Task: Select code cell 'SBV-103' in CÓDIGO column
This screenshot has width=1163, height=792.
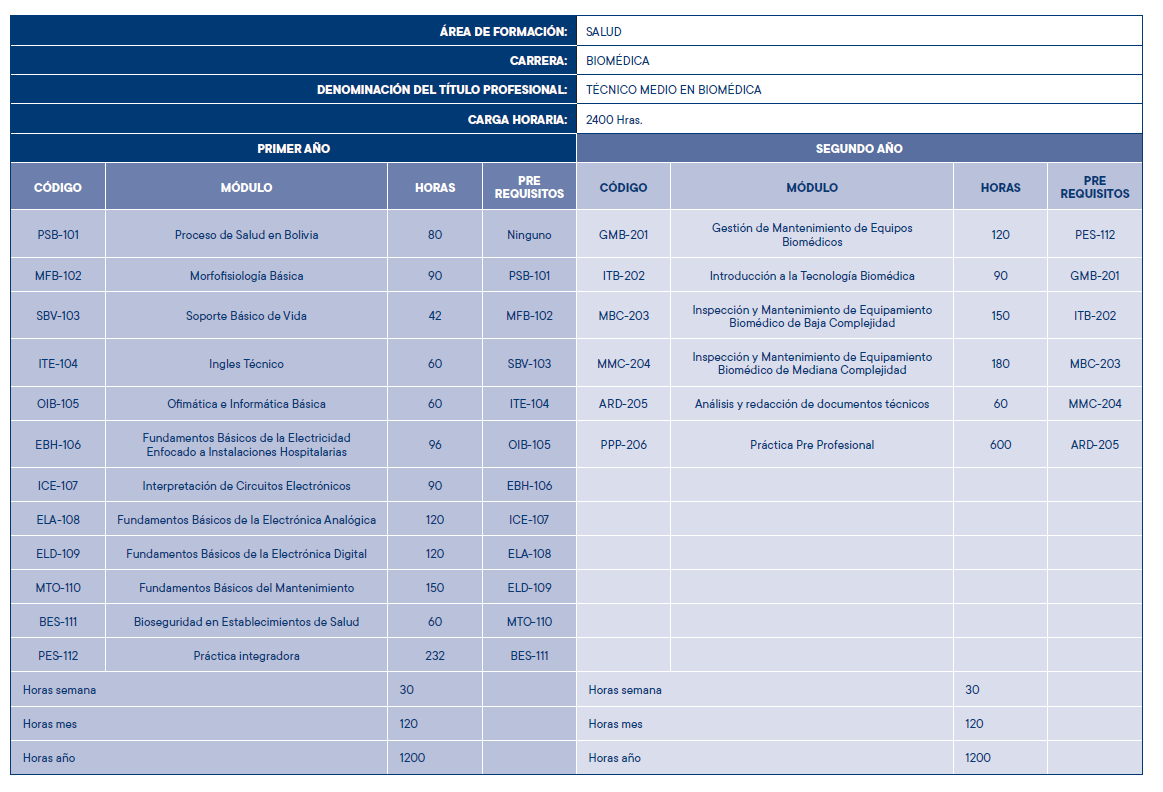Action: tap(58, 315)
